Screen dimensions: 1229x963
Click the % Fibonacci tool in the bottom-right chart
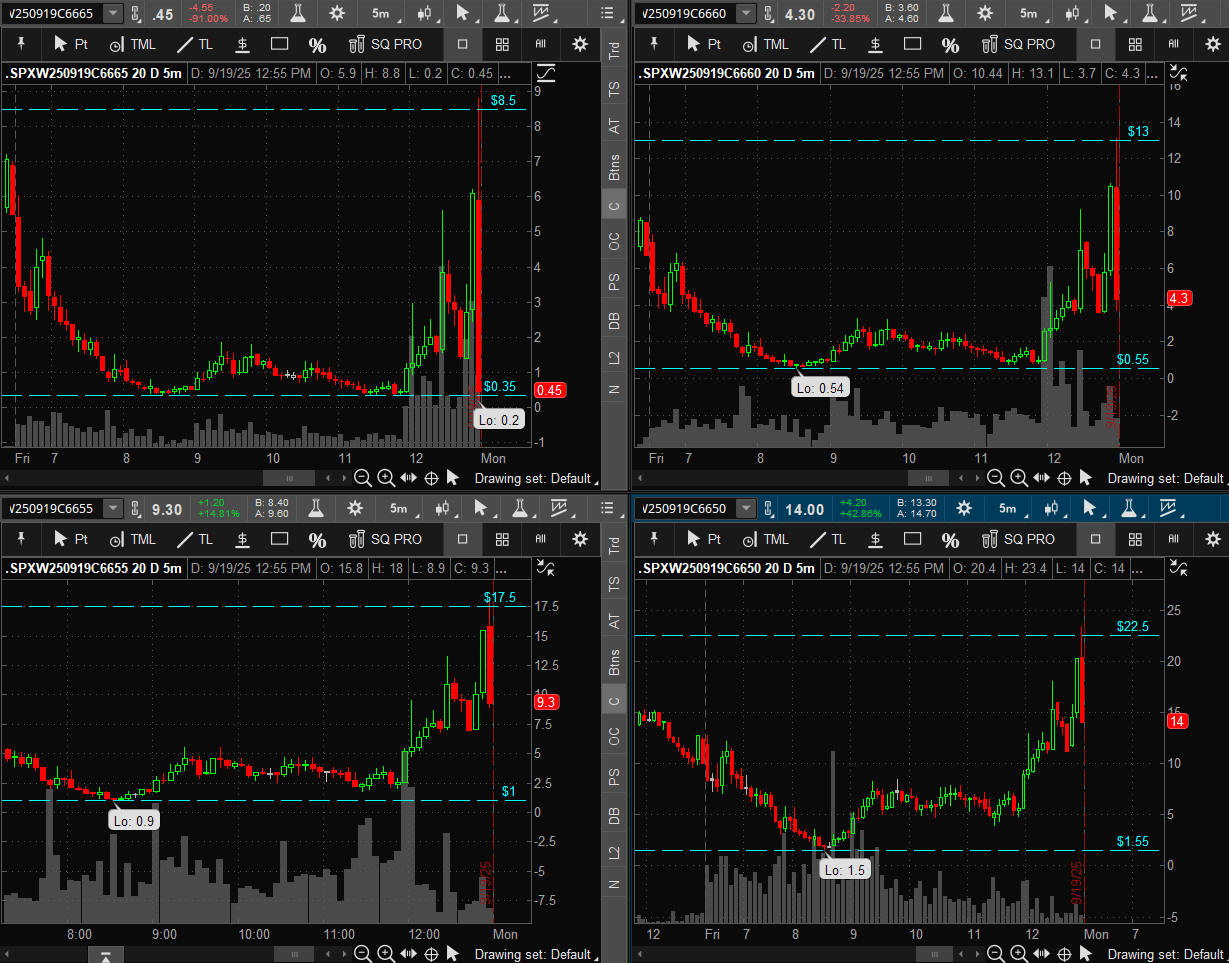click(950, 540)
